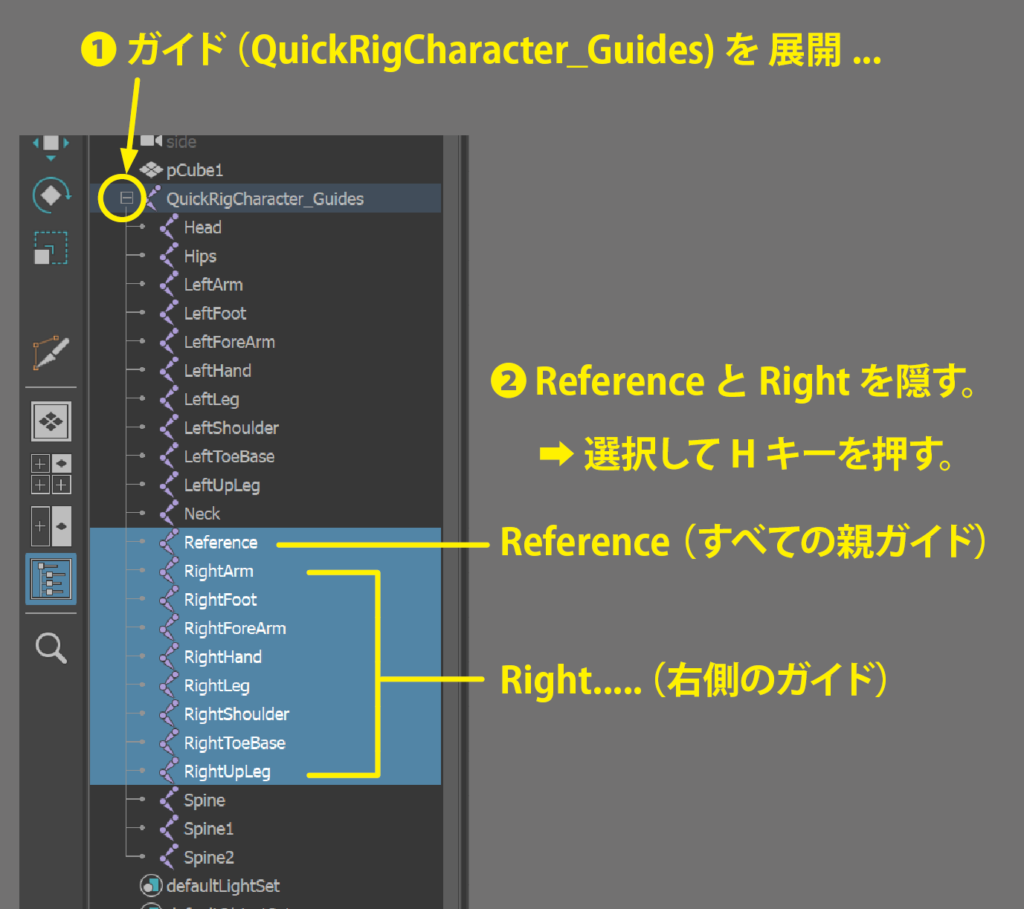Viewport: 1024px width, 909px height.
Task: Click the Reference guide item
Action: [x=220, y=543]
